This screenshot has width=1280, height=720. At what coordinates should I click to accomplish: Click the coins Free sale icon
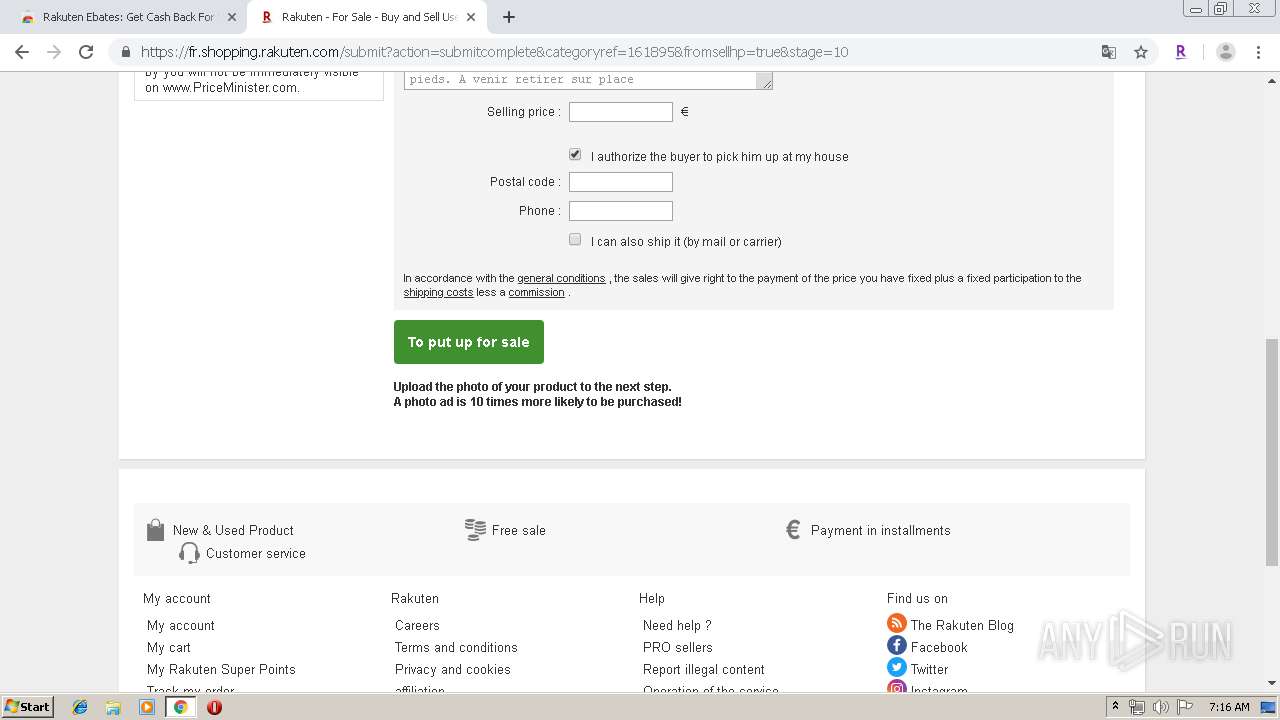[475, 530]
